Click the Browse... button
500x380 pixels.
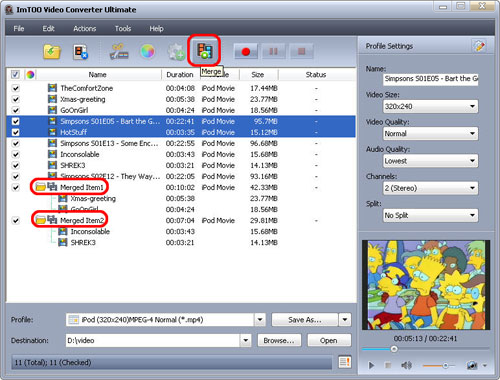click(x=279, y=340)
